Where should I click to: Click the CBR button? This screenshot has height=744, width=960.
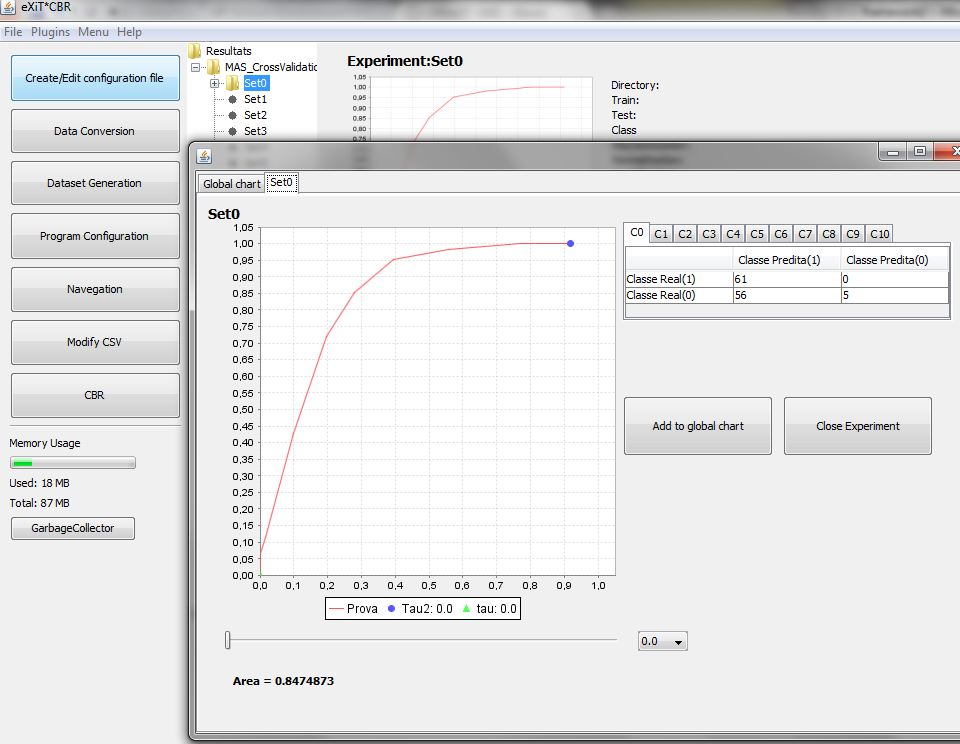95,396
